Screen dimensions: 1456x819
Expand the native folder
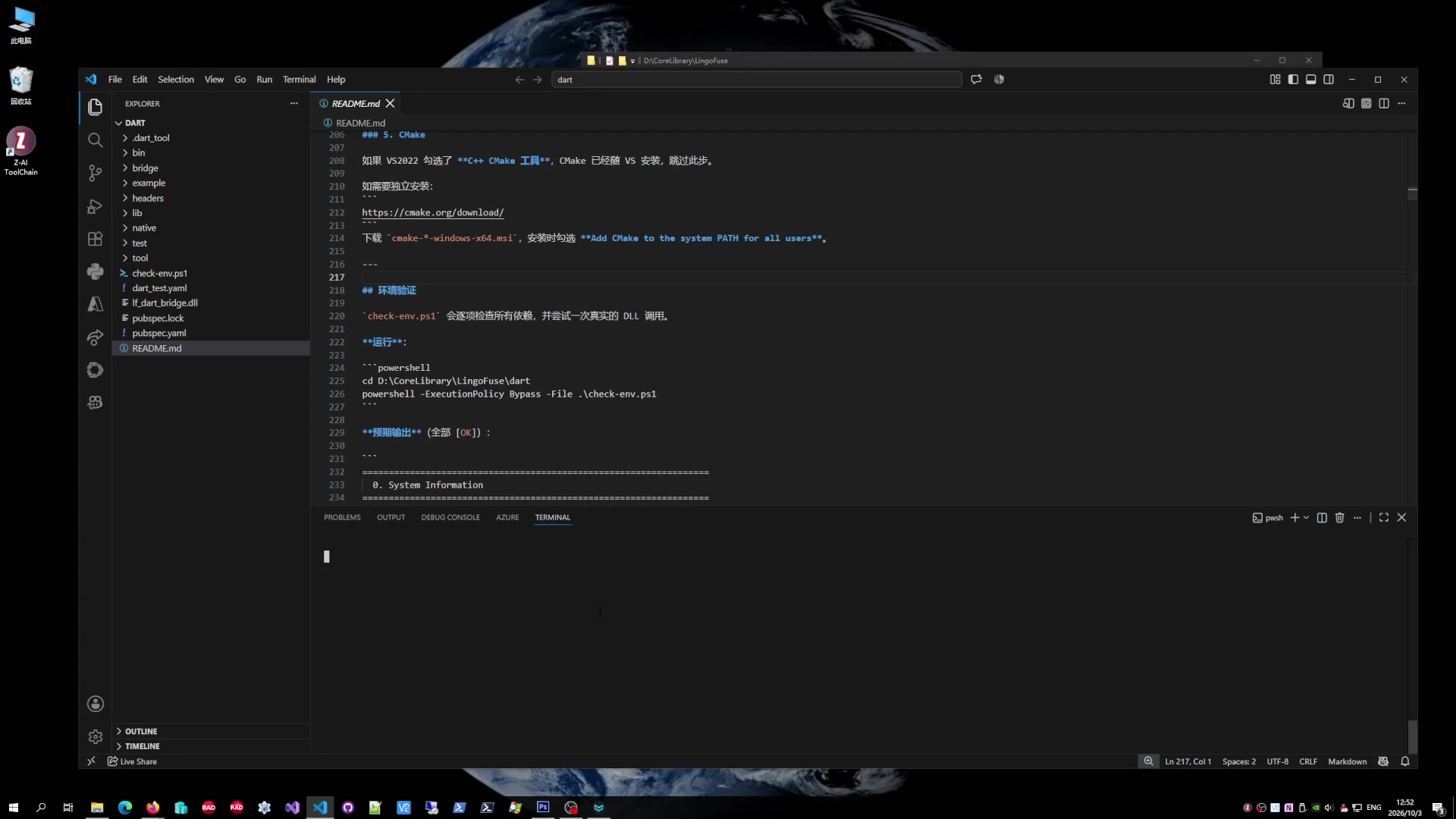pos(144,227)
